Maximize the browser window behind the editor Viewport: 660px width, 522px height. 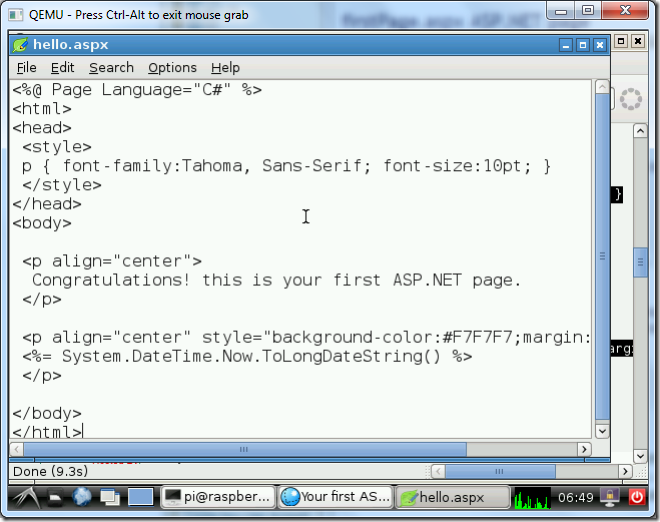tap(621, 41)
